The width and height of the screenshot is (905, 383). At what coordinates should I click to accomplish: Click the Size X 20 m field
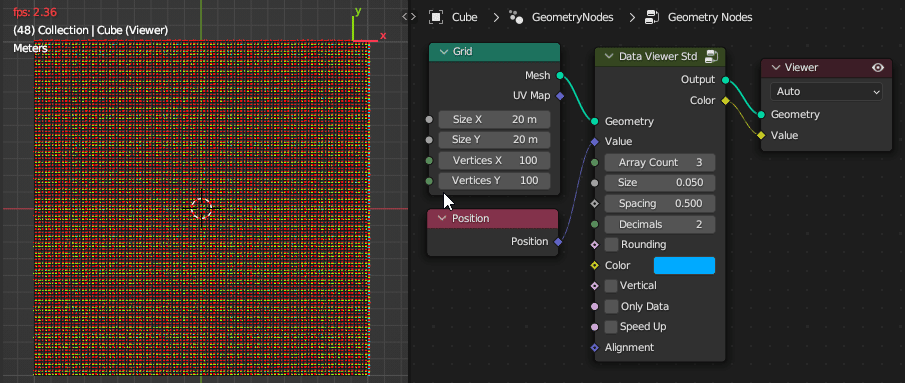[x=494, y=119]
